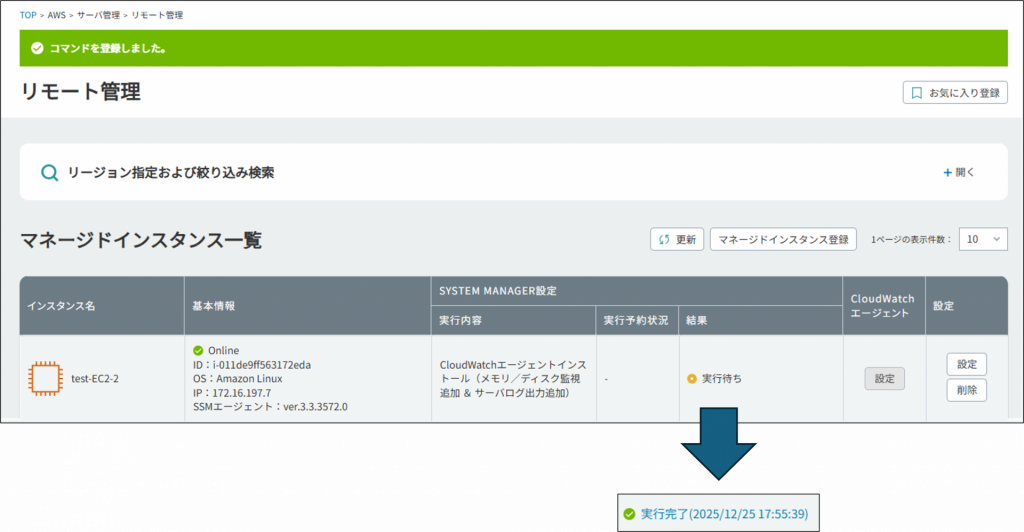Click the CloudWatch エージェント 設定 button
The height and width of the screenshot is (532, 1024).
coord(884,379)
